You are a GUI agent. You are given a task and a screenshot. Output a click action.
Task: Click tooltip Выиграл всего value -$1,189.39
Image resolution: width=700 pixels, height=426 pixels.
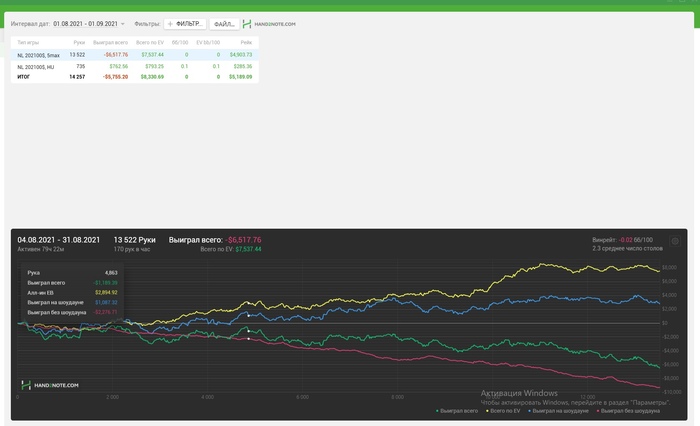pos(105,283)
